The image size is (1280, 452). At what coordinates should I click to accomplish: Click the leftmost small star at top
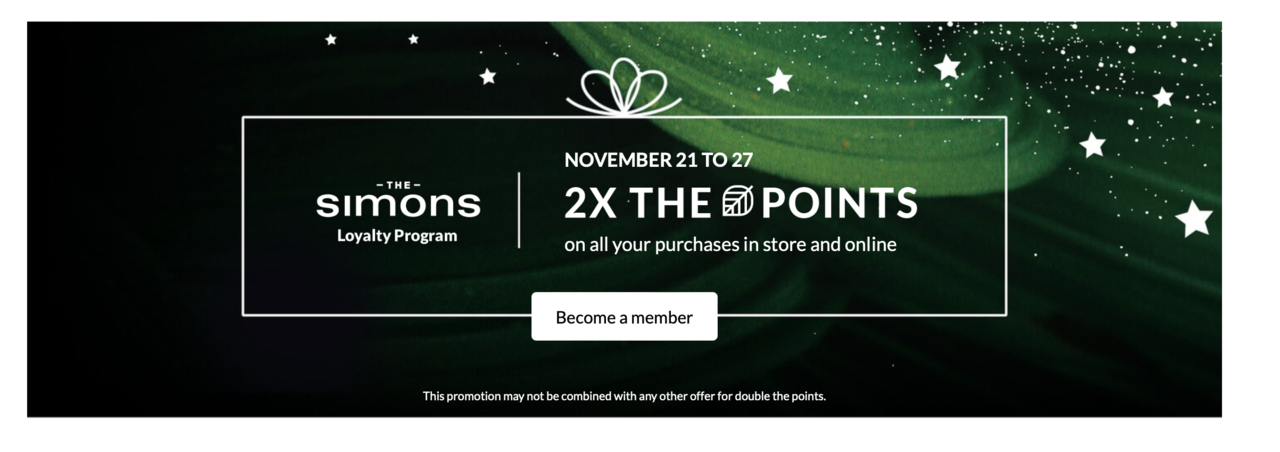coord(331,40)
